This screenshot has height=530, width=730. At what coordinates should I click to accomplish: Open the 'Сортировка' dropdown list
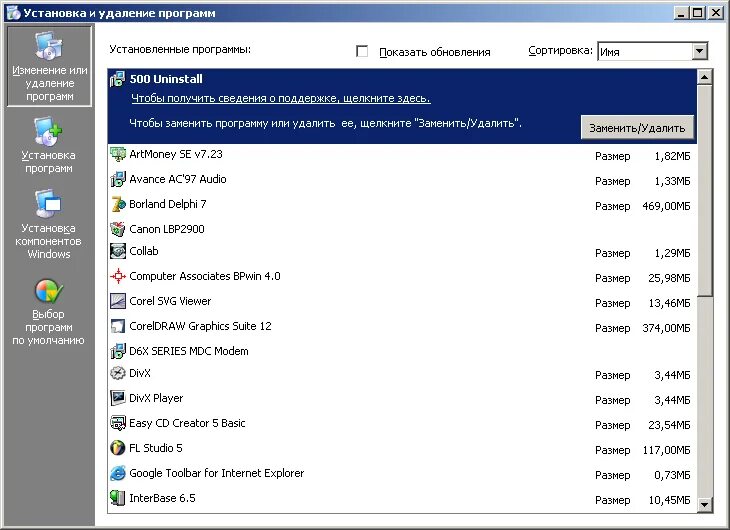point(699,51)
